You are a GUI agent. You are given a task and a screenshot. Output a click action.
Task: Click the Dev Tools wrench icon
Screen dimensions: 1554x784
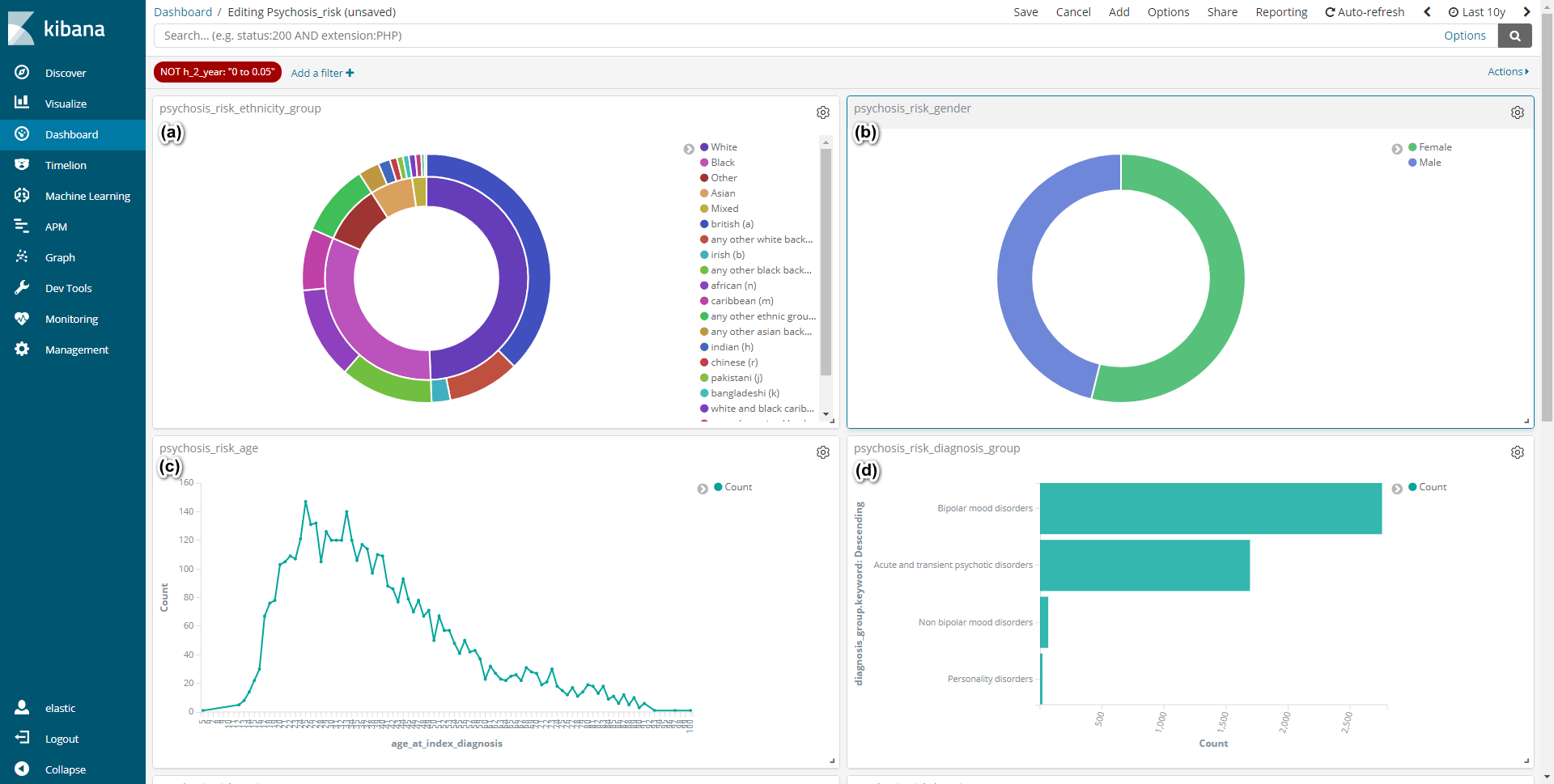(x=22, y=288)
